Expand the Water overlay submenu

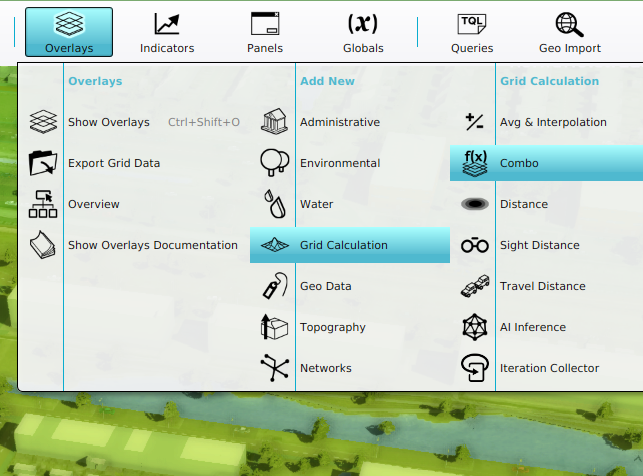(x=316, y=204)
